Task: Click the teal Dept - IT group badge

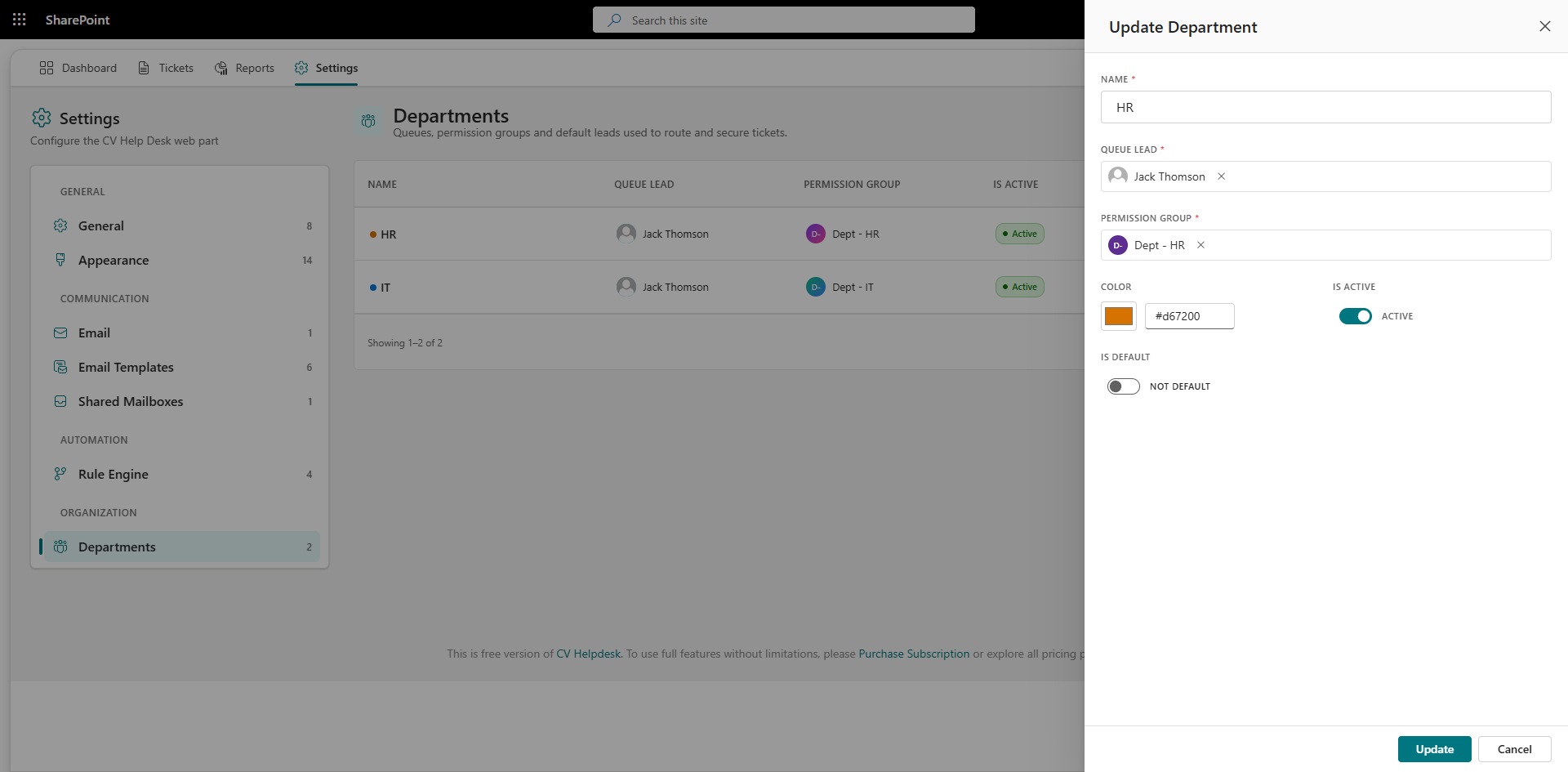Action: 816,287
